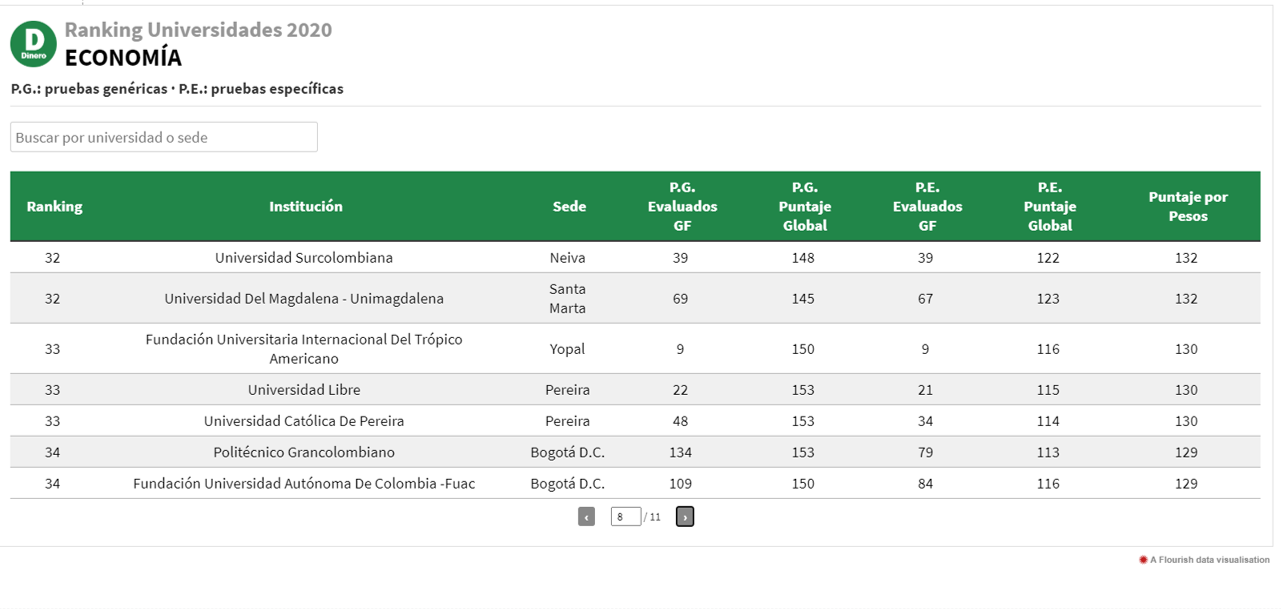Click the Neiva sede cell
The image size is (1281, 609).
tap(568, 258)
